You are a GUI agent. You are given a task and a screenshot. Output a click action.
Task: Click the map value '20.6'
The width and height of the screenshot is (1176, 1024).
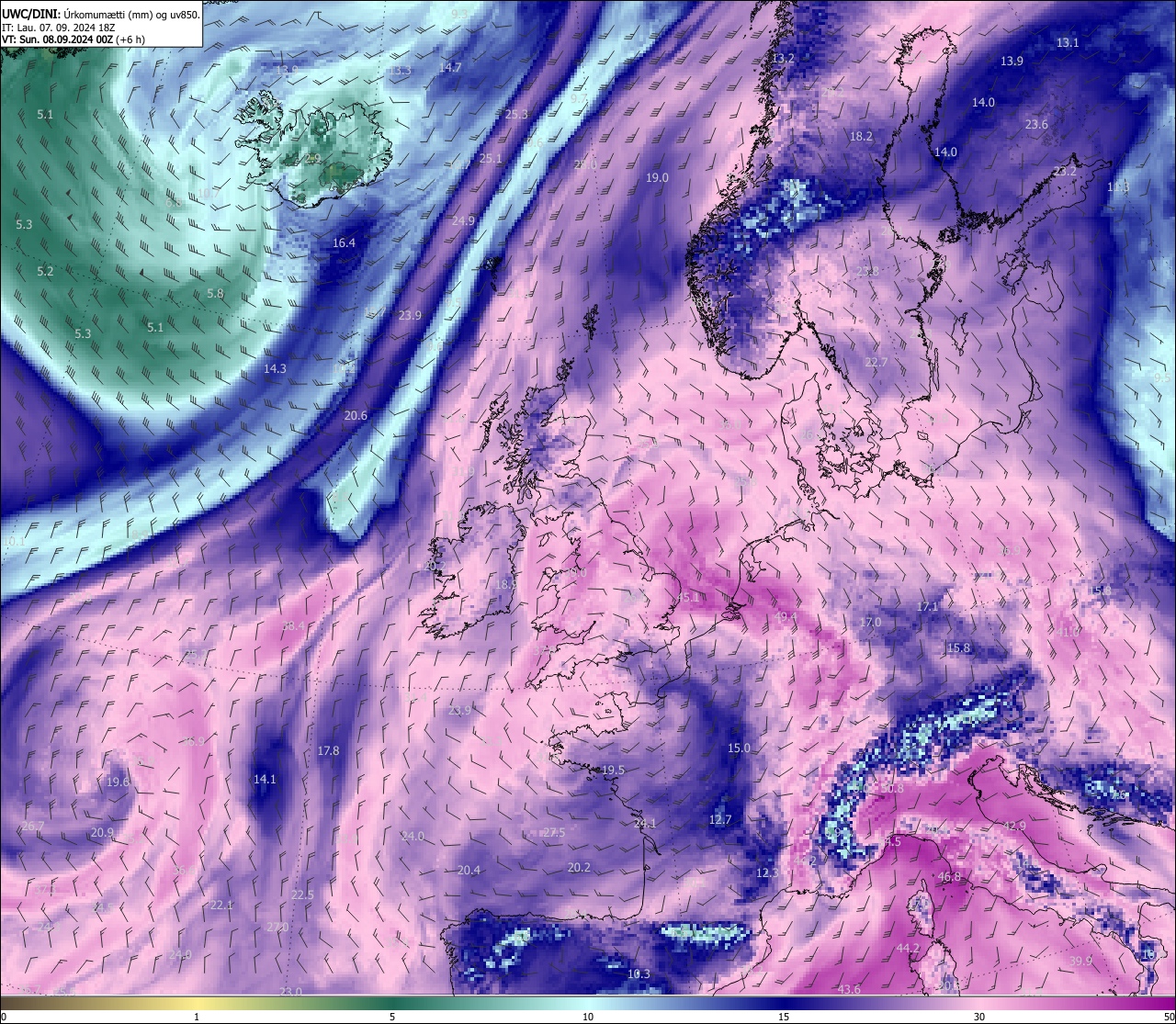click(x=356, y=416)
